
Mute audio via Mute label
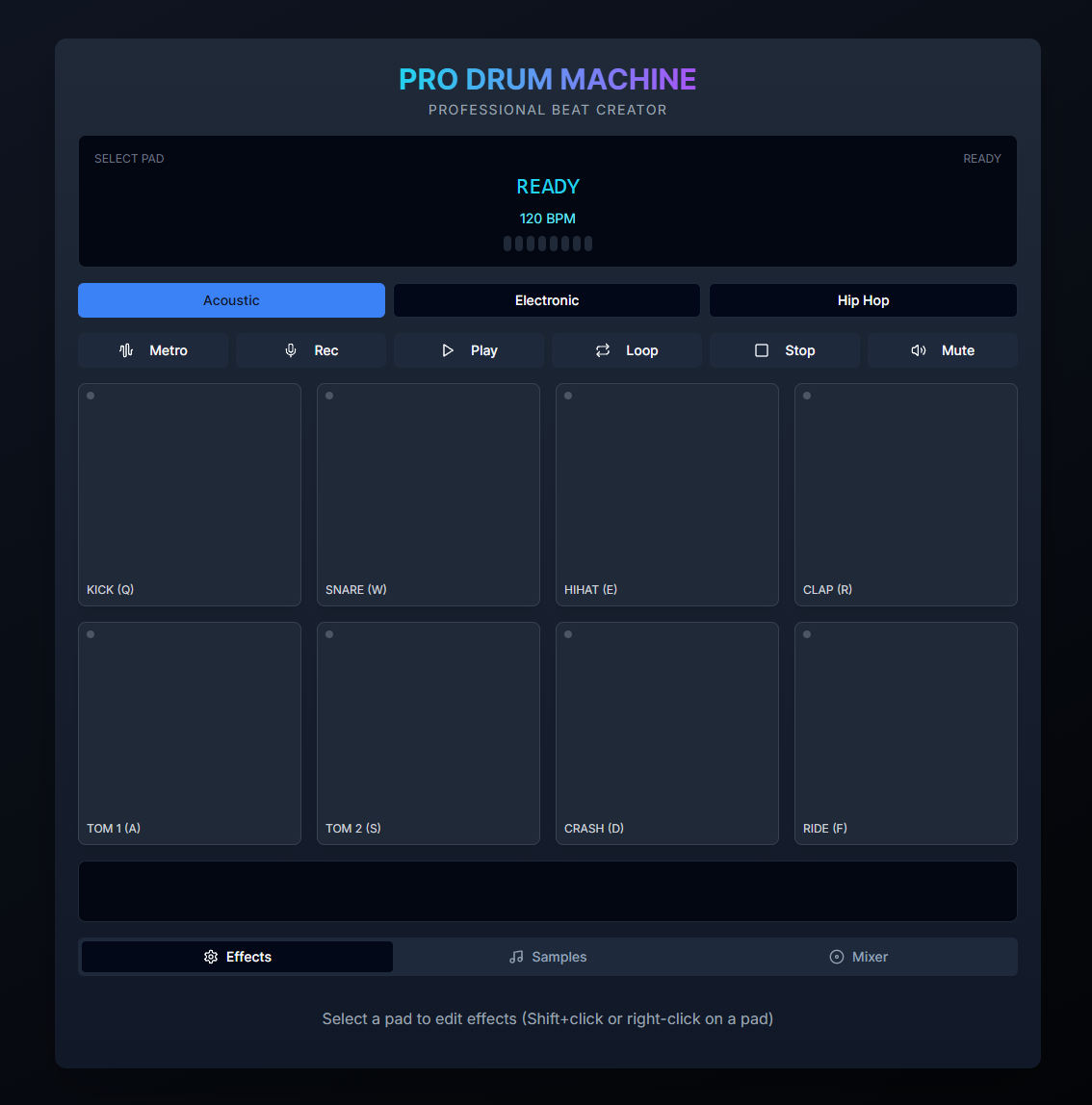[958, 350]
